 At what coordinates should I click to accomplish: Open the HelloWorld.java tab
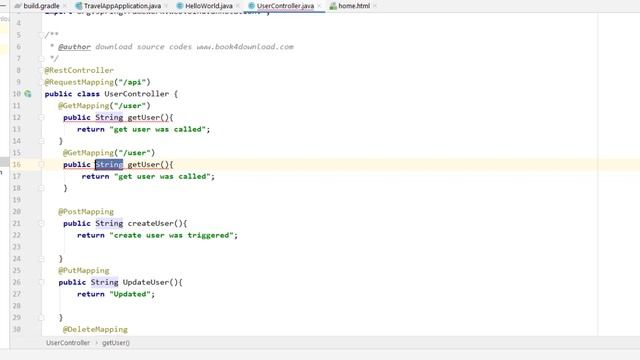click(209, 6)
